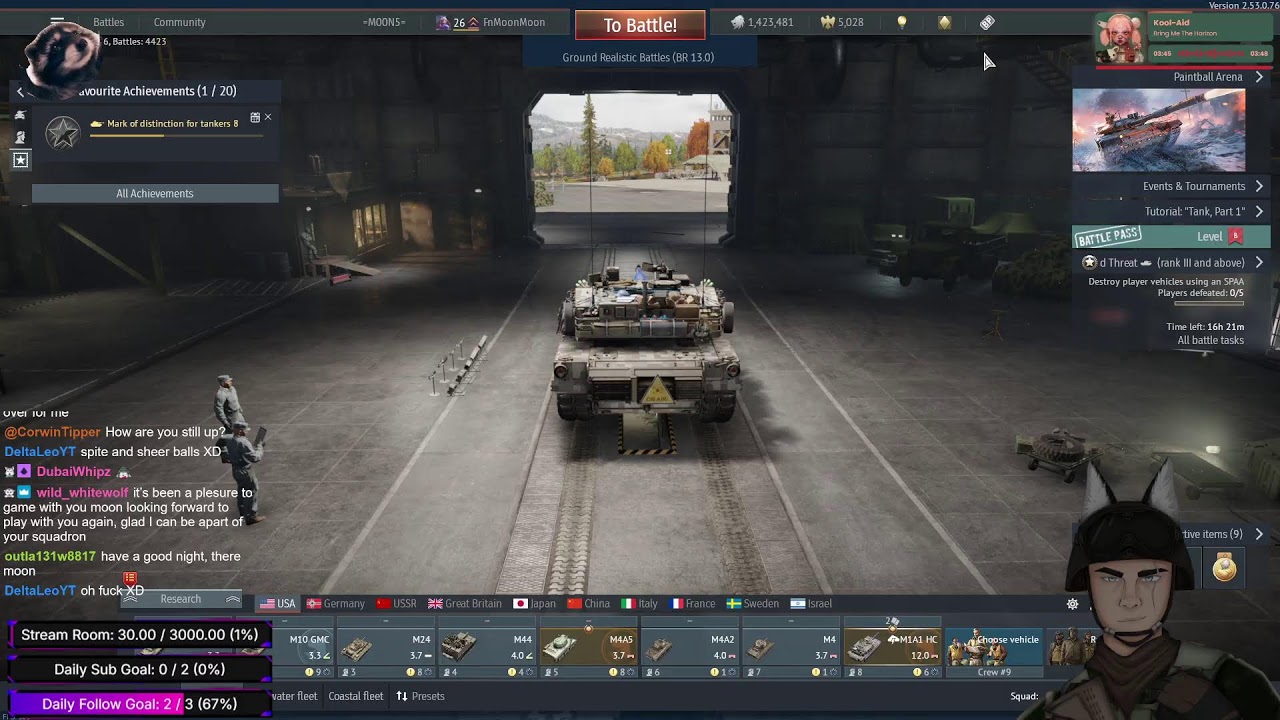The height and width of the screenshot is (720, 1280).
Task: Open the All Achievements list
Action: [x=155, y=193]
